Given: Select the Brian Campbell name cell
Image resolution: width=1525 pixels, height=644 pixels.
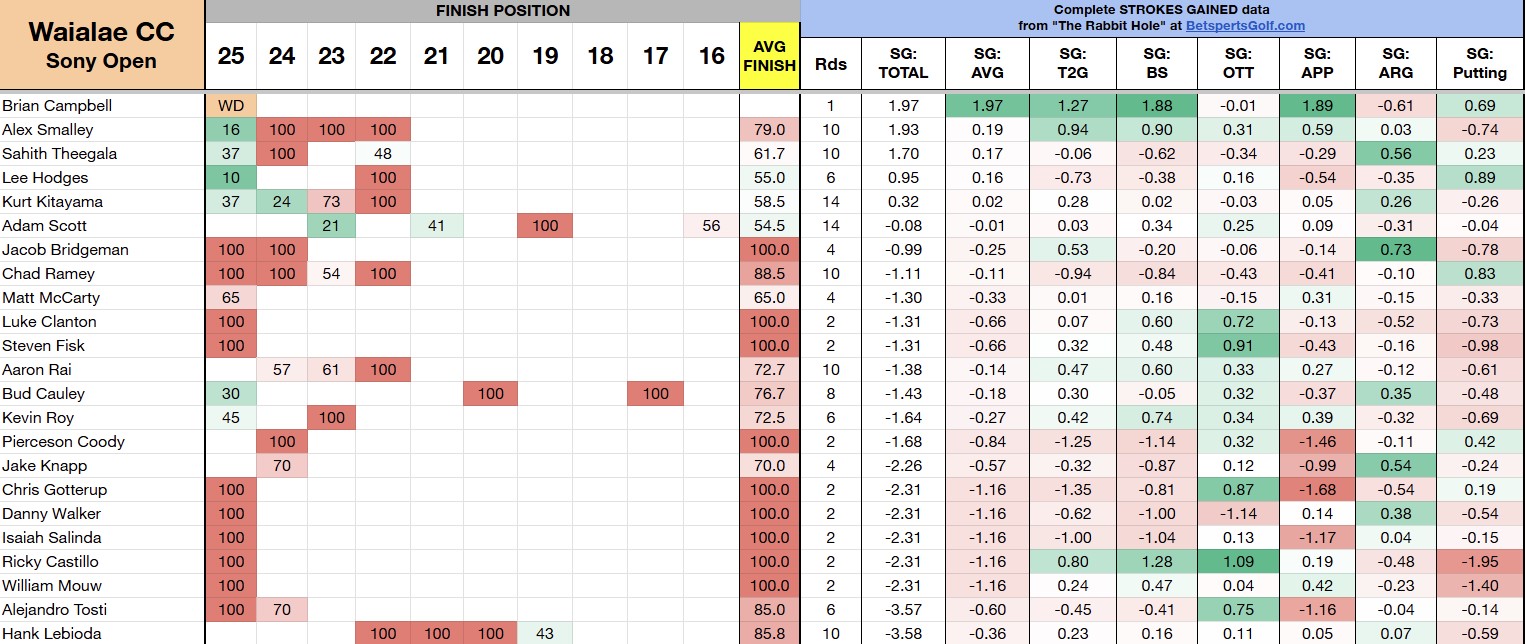Looking at the screenshot, I should click(57, 105).
